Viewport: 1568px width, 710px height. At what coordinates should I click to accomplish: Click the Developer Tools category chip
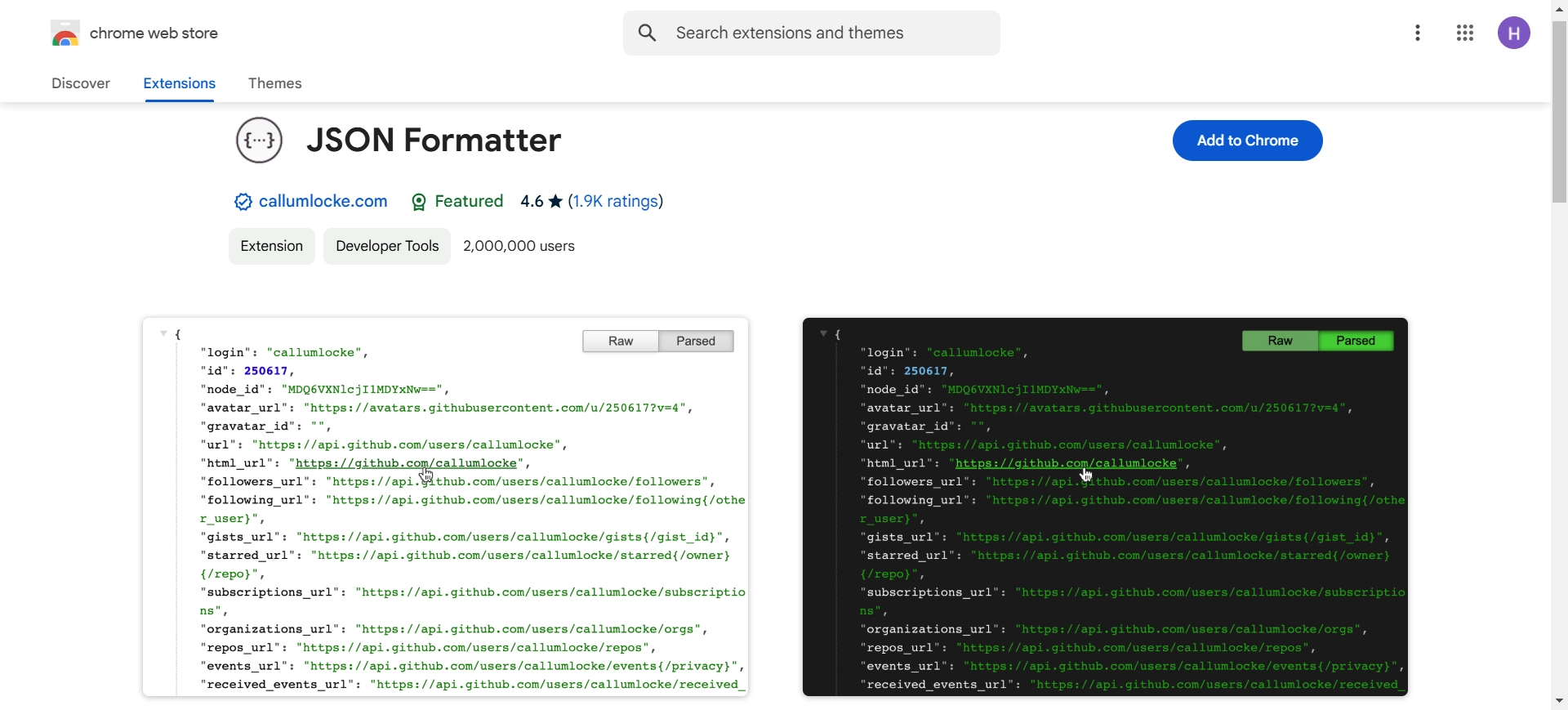[387, 247]
